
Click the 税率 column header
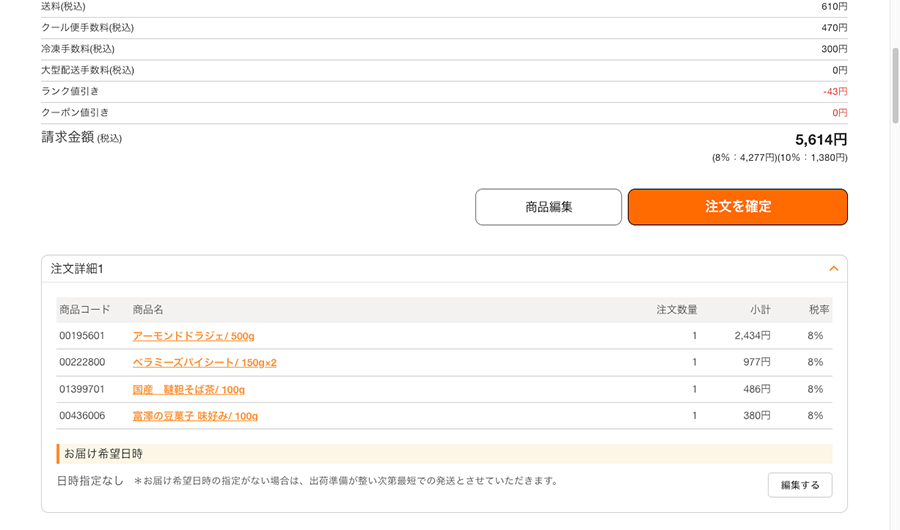coord(819,310)
